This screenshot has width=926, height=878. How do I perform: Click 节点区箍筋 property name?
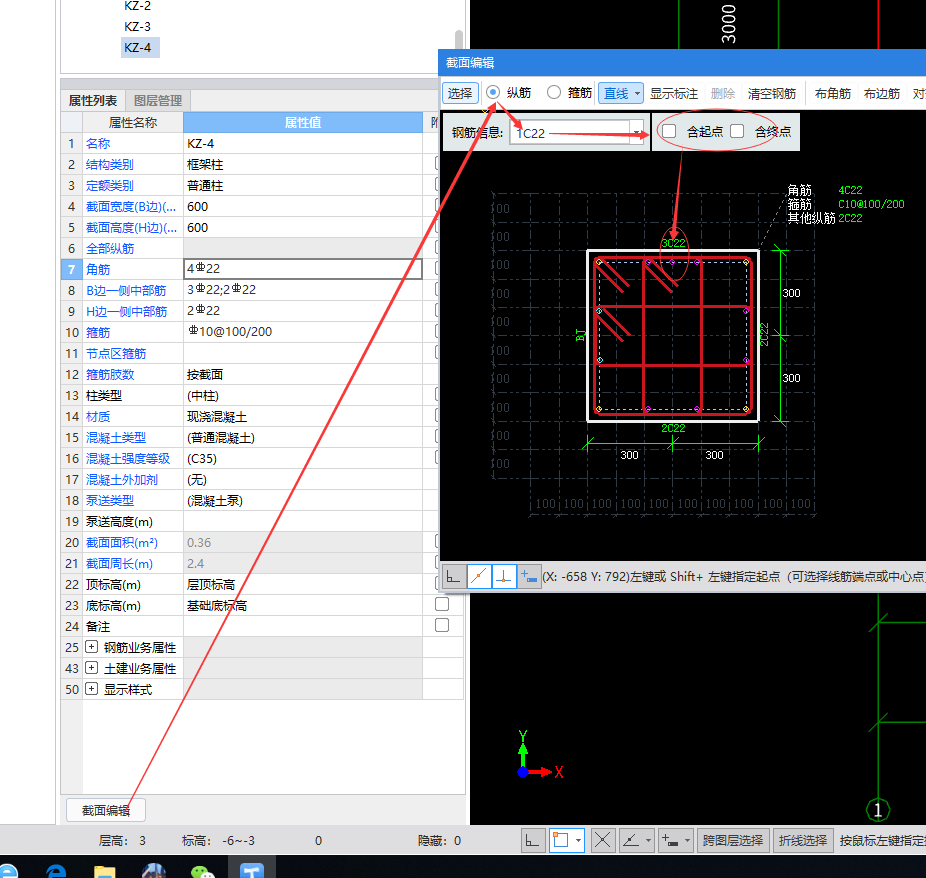(x=116, y=353)
